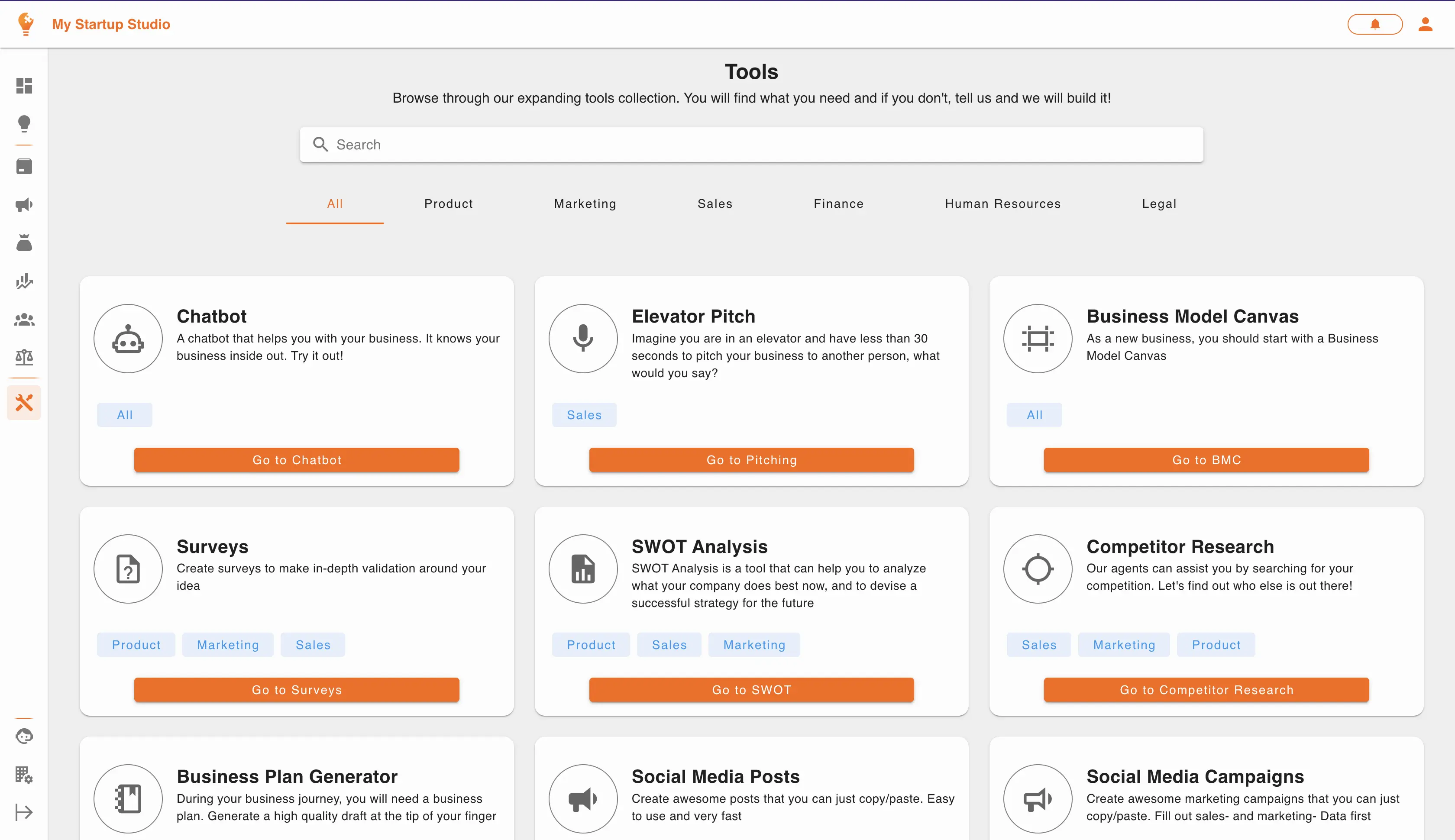Image resolution: width=1455 pixels, height=840 pixels.
Task: Click the chatbot robot icon on card
Action: click(x=128, y=339)
